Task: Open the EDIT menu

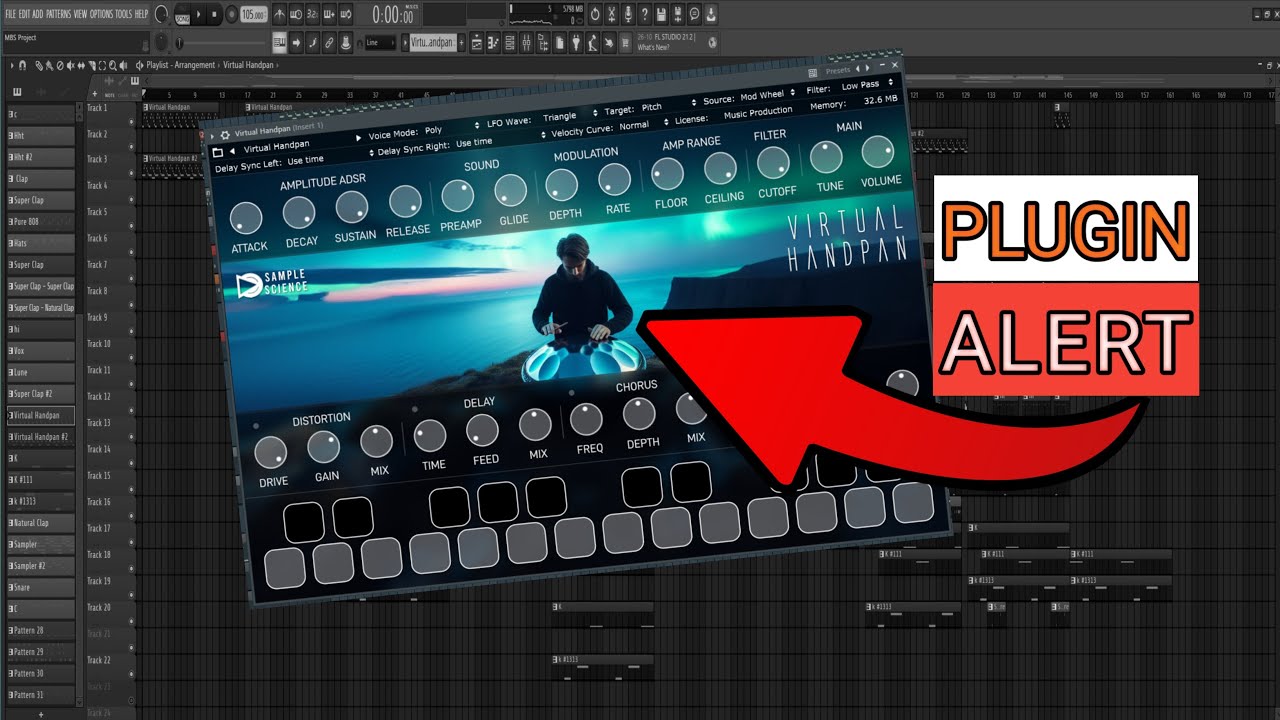Action: (25, 14)
